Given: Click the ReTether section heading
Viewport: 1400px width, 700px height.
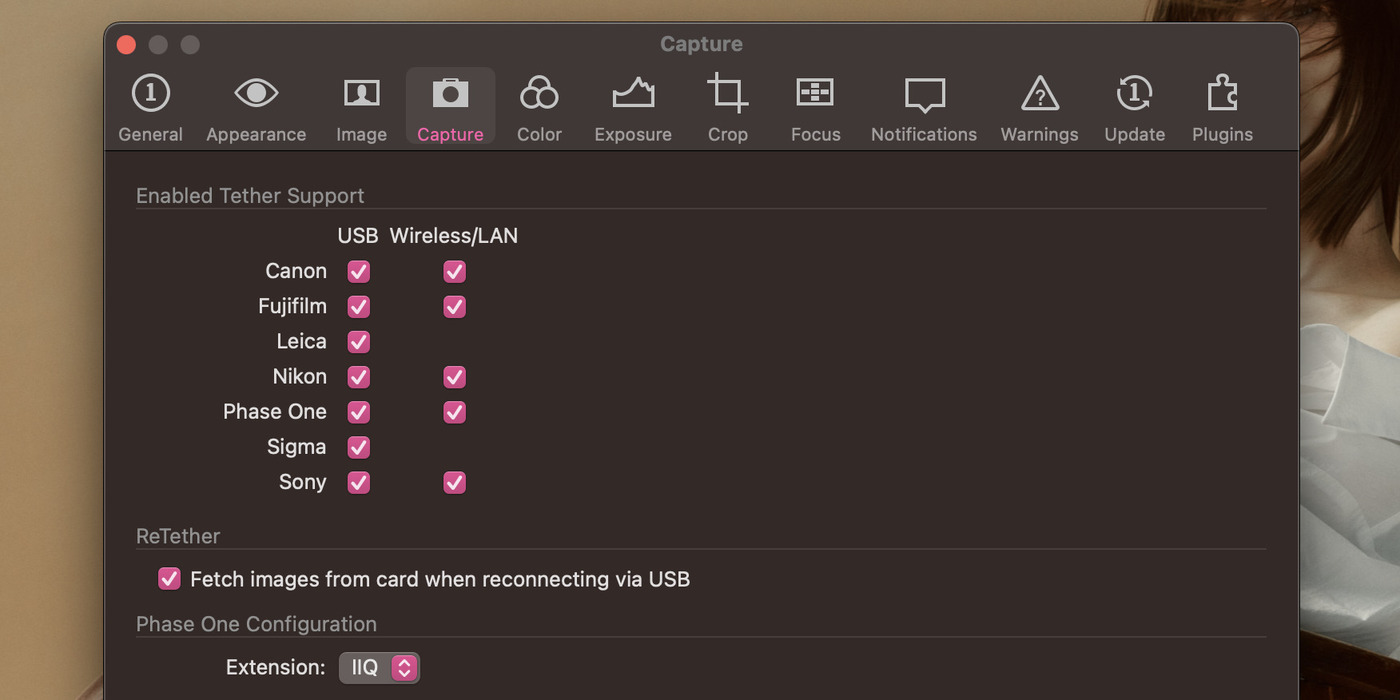Looking at the screenshot, I should tap(178, 536).
